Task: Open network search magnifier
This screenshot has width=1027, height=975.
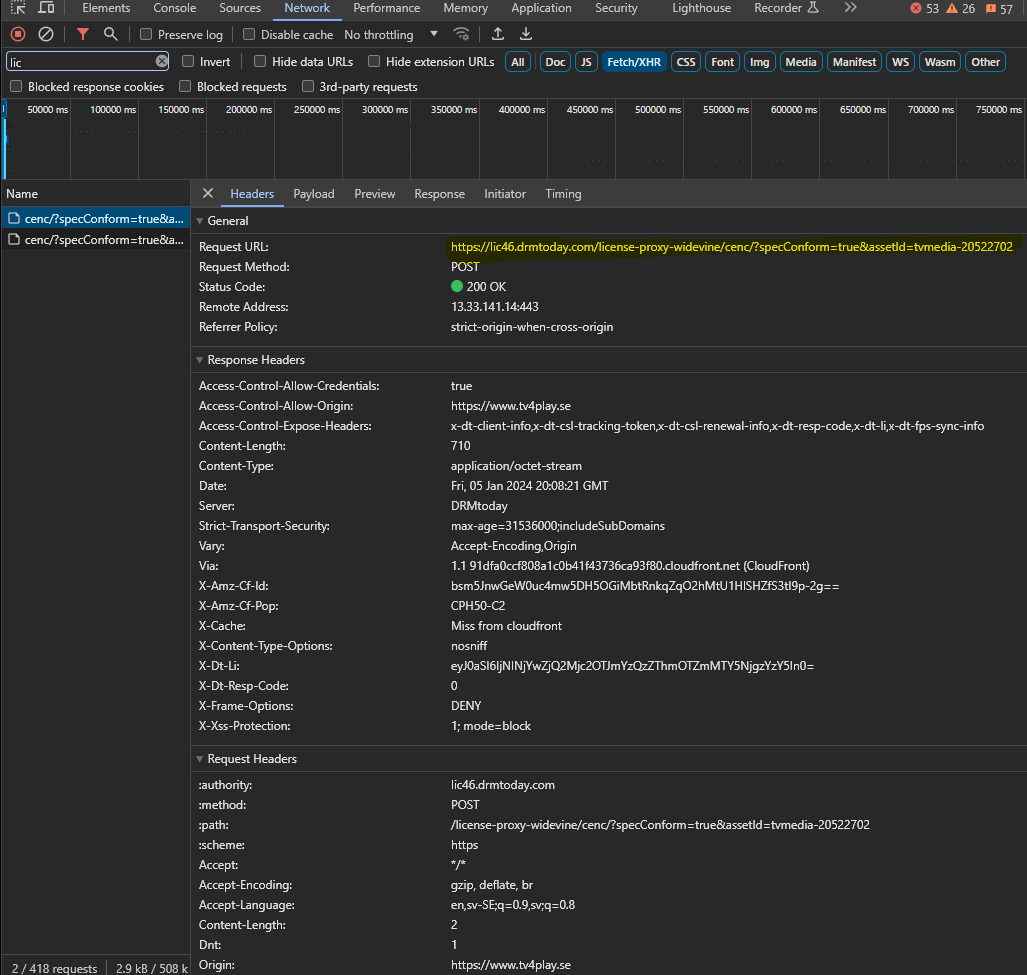Action: 110,34
